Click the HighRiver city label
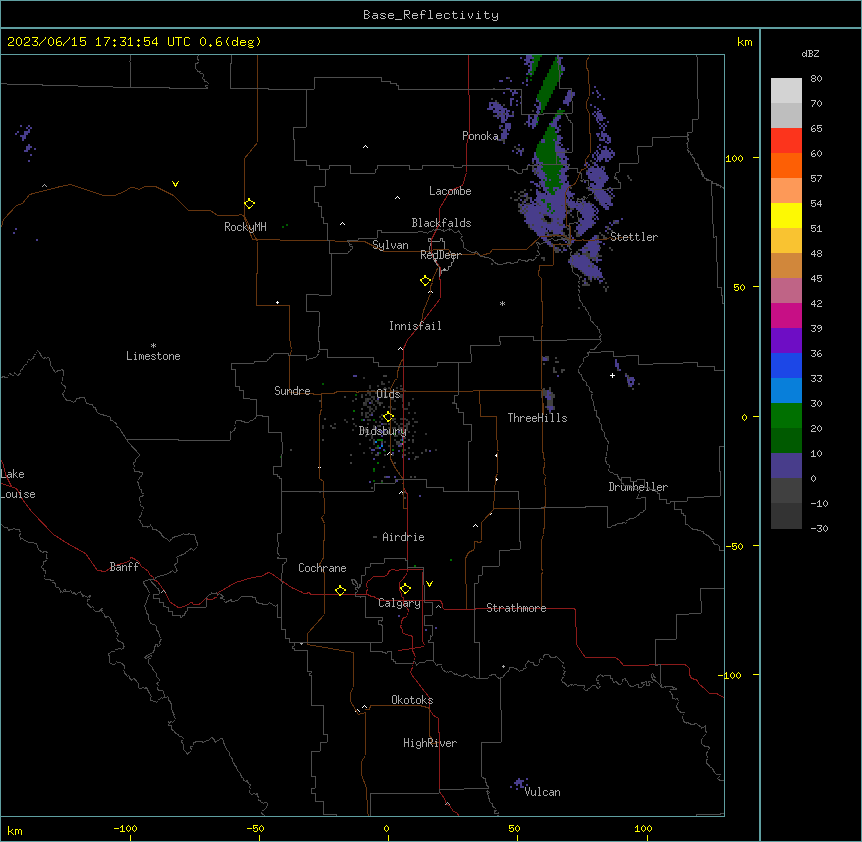Viewport: 862px width, 842px height. click(430, 743)
